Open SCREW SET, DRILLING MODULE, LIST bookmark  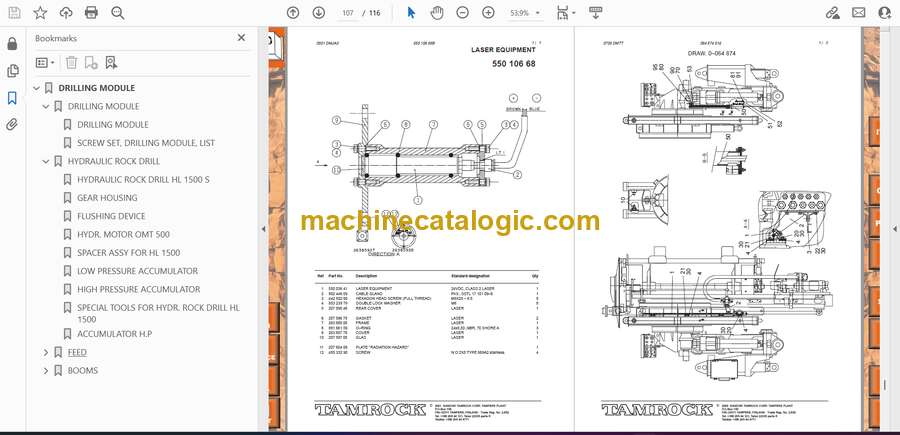[x=146, y=143]
